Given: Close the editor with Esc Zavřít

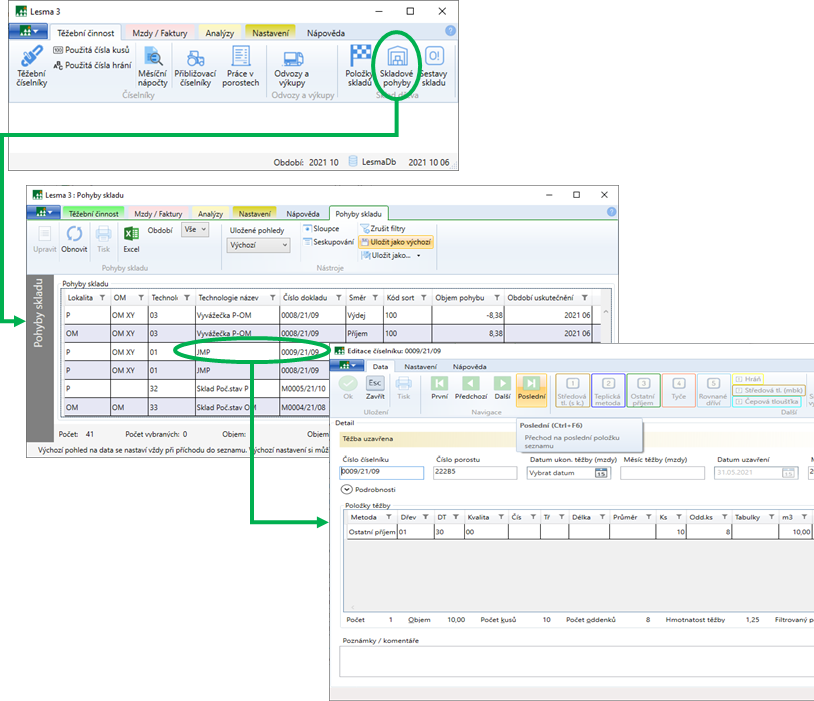Looking at the screenshot, I should pos(375,383).
